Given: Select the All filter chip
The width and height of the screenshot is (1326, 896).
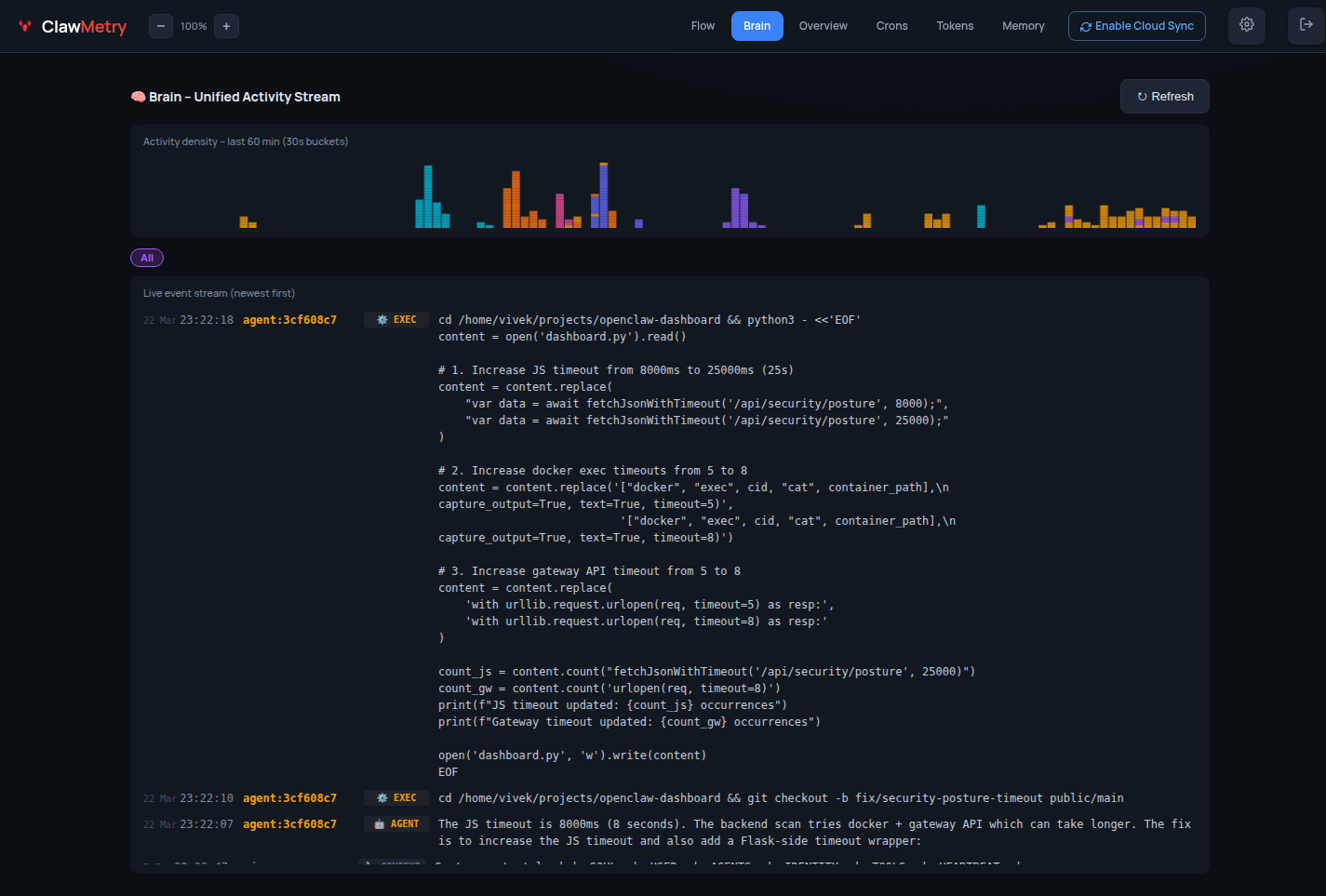Looking at the screenshot, I should click(x=147, y=258).
